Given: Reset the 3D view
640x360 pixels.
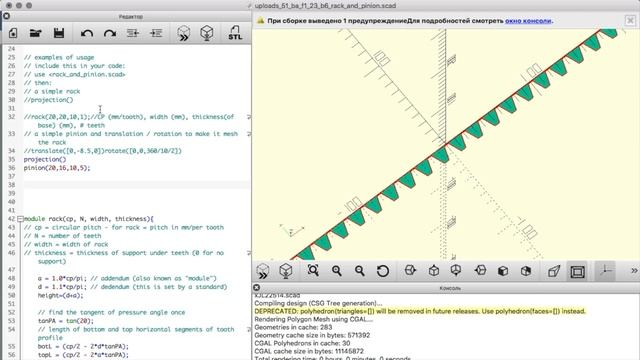Looking at the screenshot, I should 383,271.
